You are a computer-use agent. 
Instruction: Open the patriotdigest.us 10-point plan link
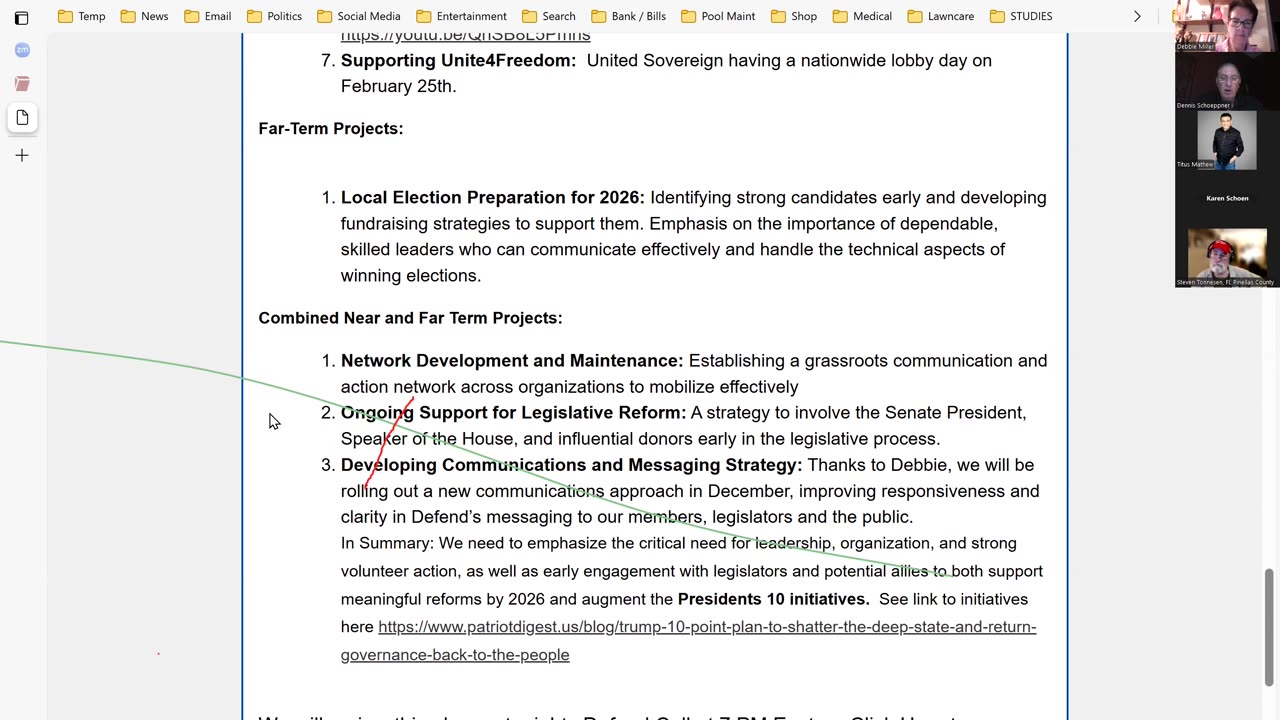[x=688, y=641]
